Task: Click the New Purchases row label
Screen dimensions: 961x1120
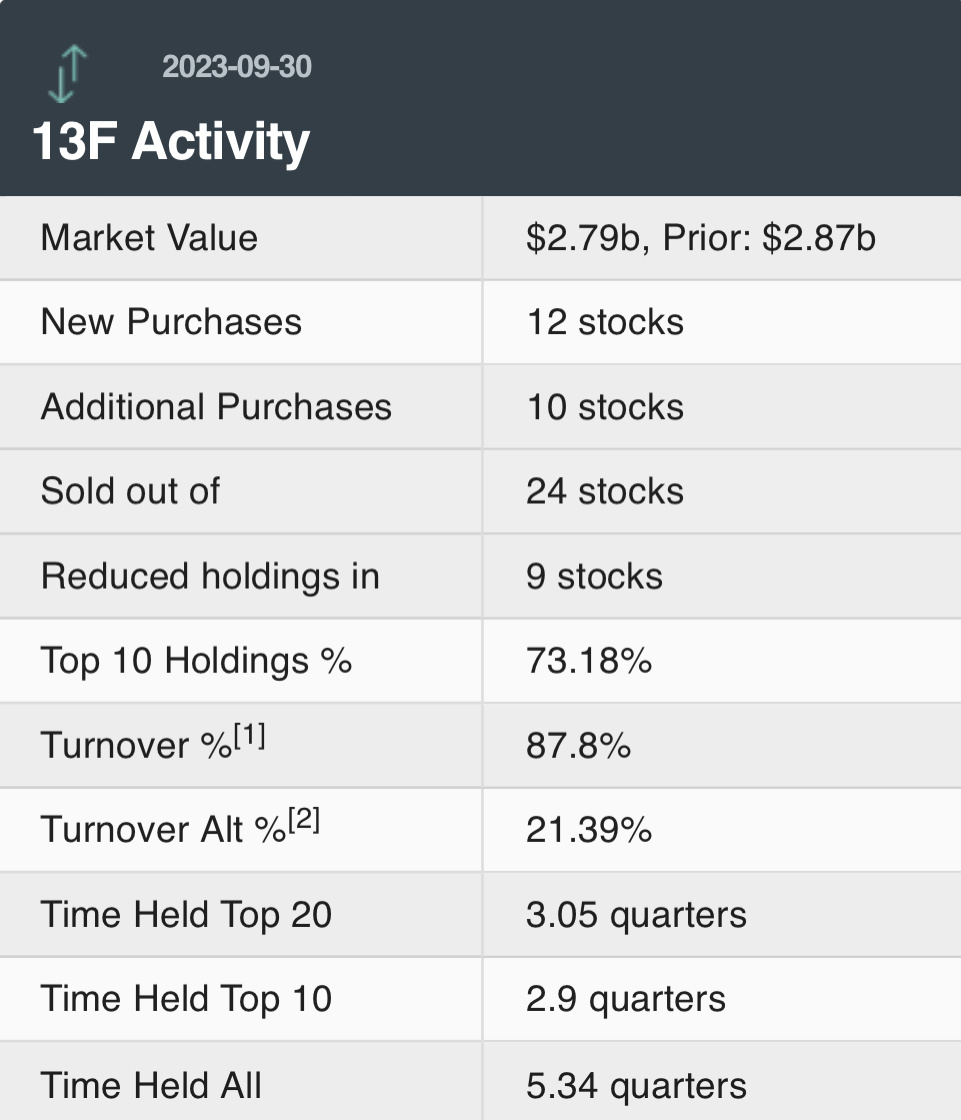Action: (x=171, y=322)
